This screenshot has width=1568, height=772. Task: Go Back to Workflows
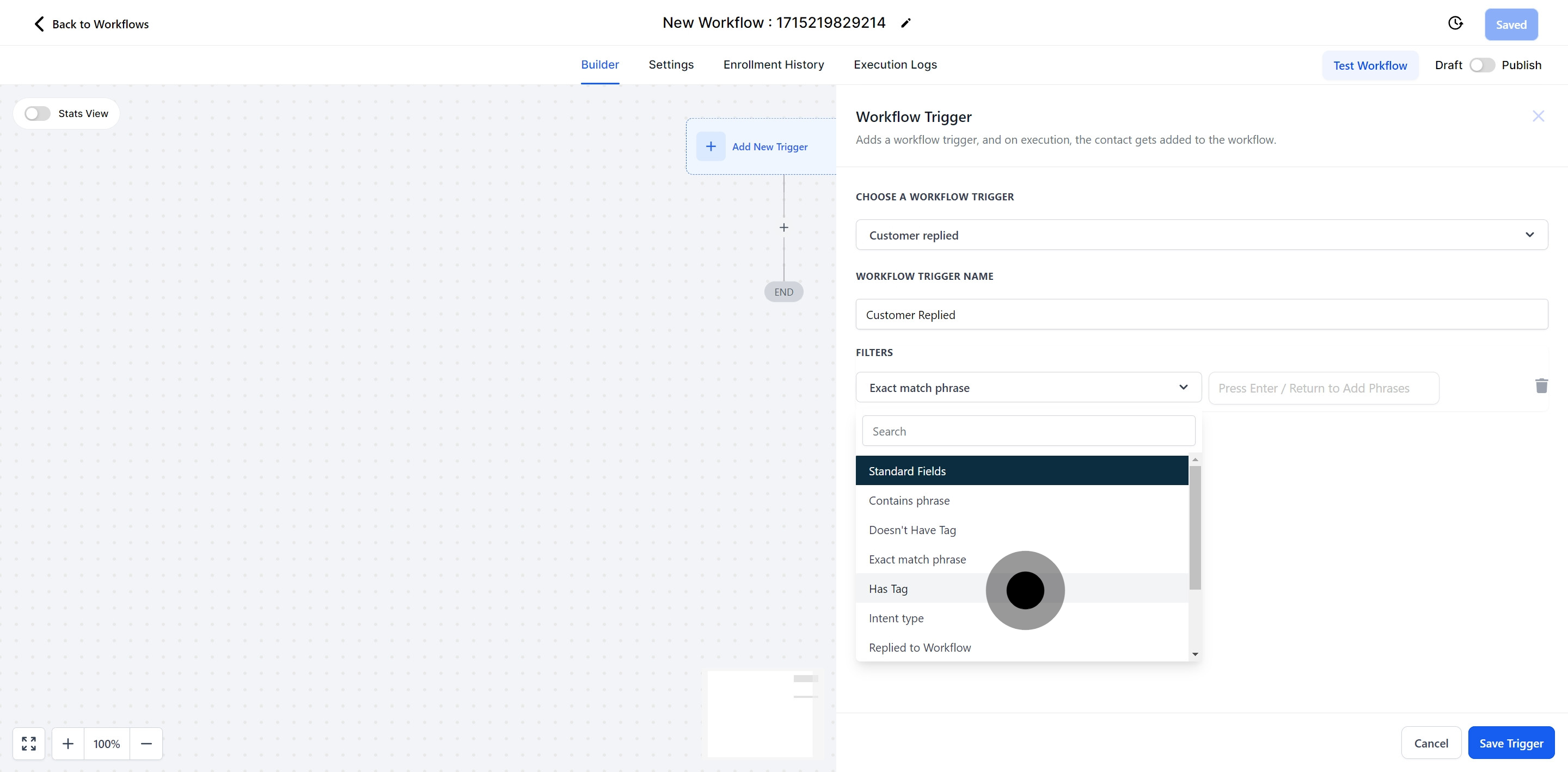(91, 24)
